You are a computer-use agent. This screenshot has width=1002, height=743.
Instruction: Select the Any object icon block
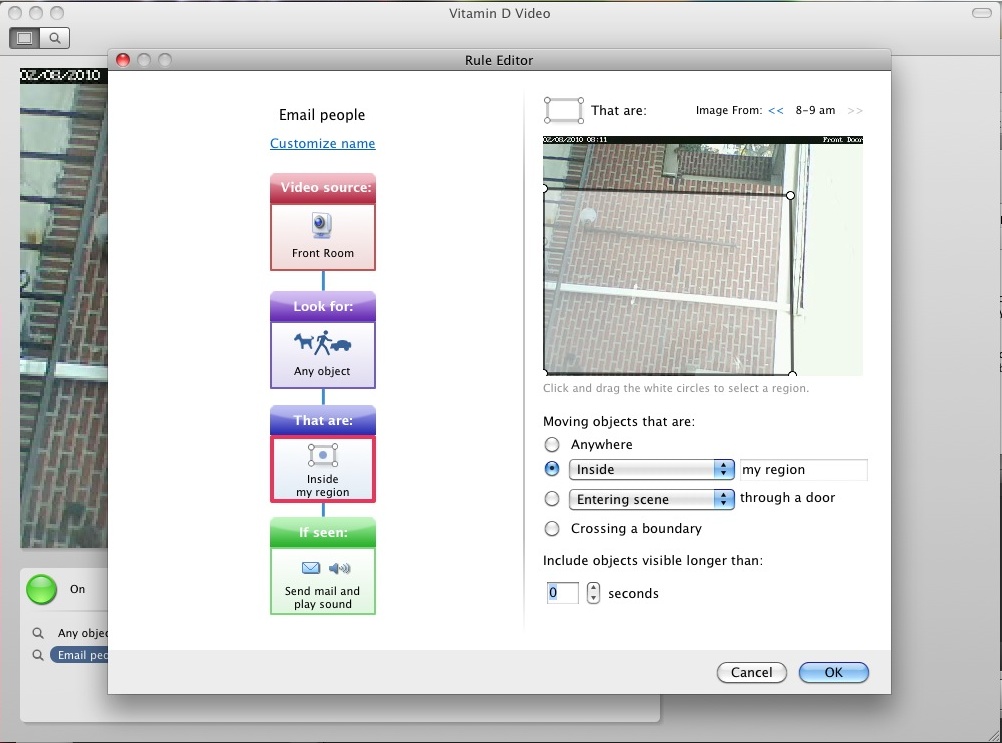click(322, 354)
